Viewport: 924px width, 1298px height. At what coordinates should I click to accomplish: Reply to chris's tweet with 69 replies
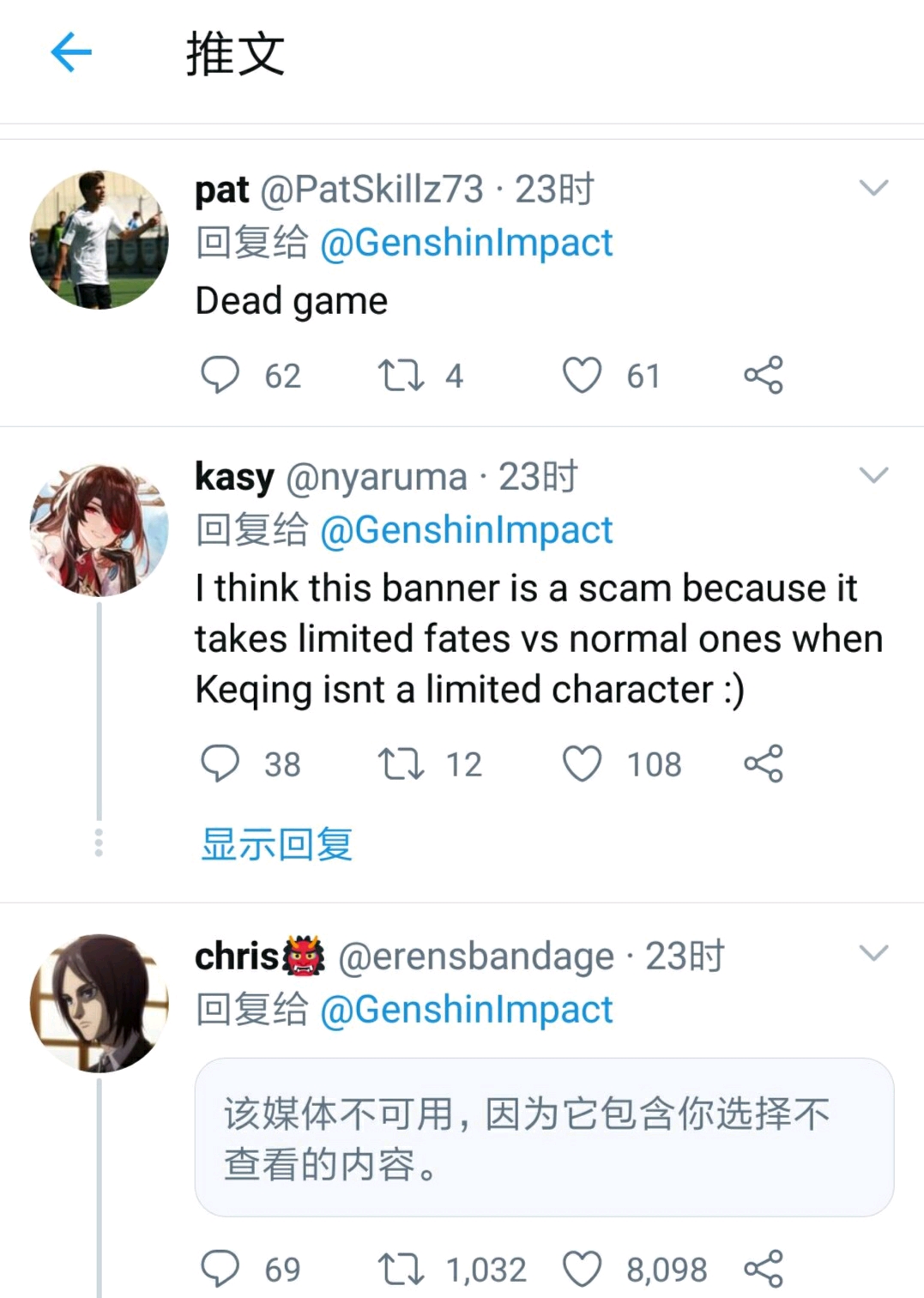[220, 1269]
